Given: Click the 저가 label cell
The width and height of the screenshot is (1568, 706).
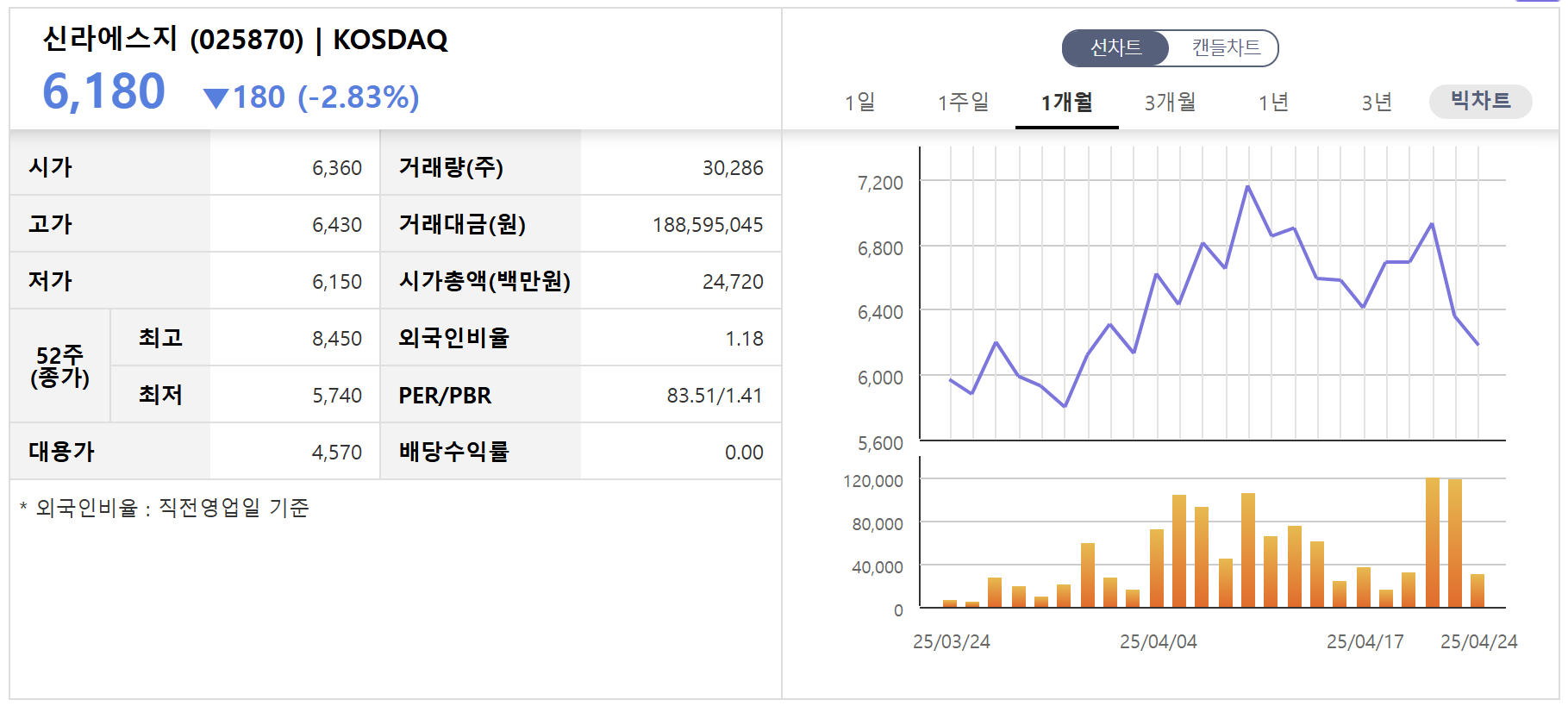Looking at the screenshot, I should point(109,281).
